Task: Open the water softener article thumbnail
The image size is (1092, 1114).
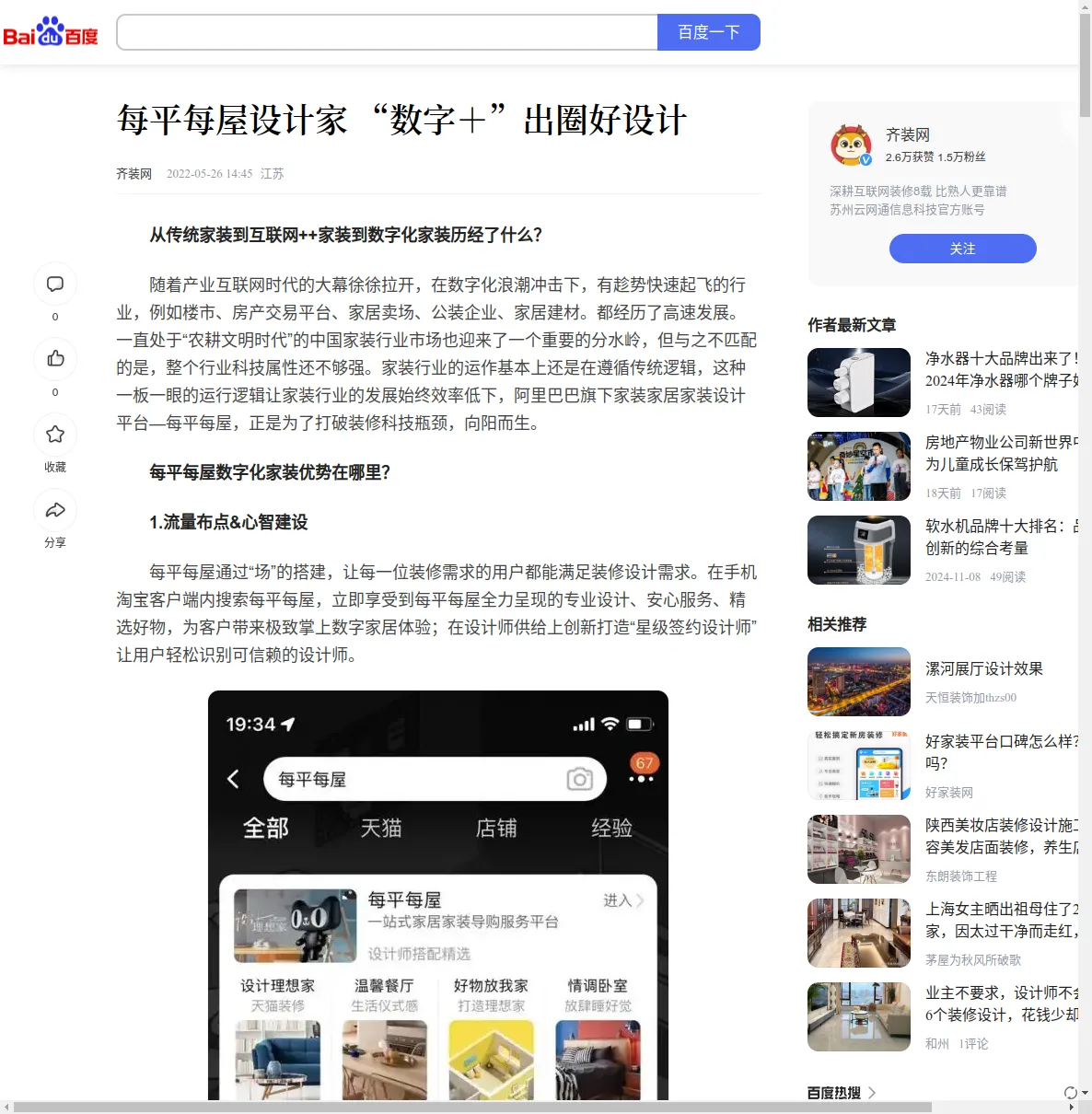Action: 859,550
